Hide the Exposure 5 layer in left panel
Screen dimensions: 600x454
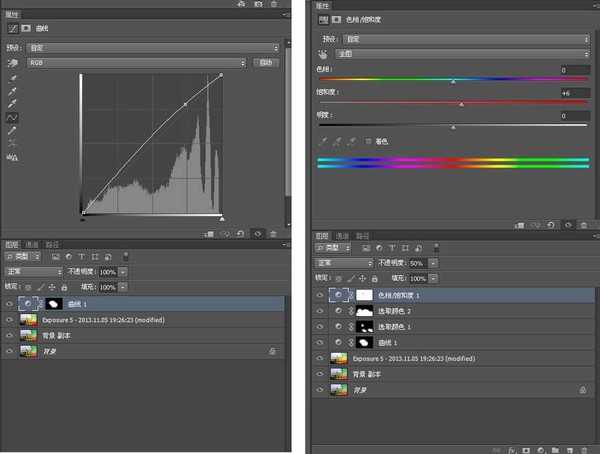point(10,319)
